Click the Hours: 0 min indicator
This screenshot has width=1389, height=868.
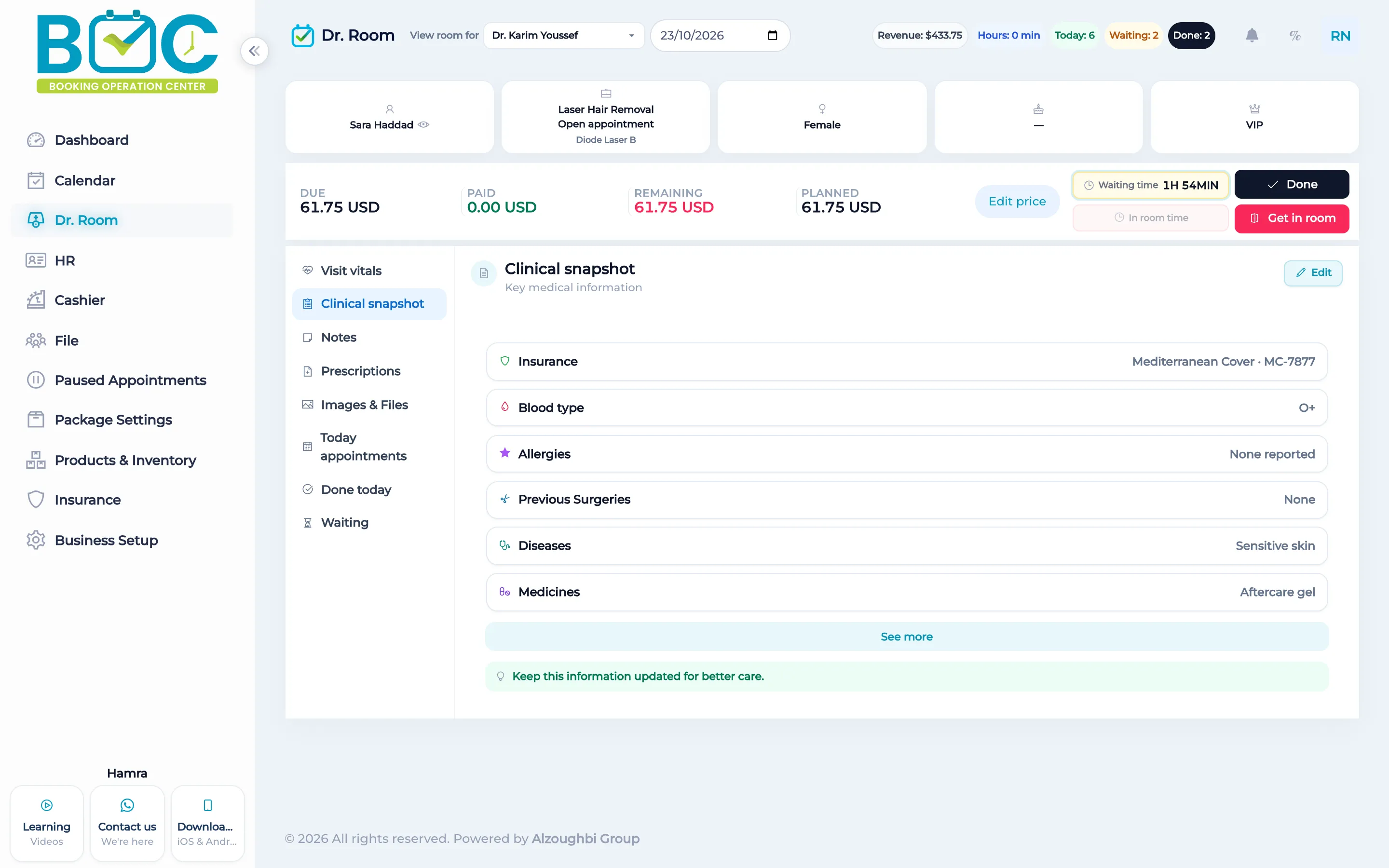pos(1008,36)
